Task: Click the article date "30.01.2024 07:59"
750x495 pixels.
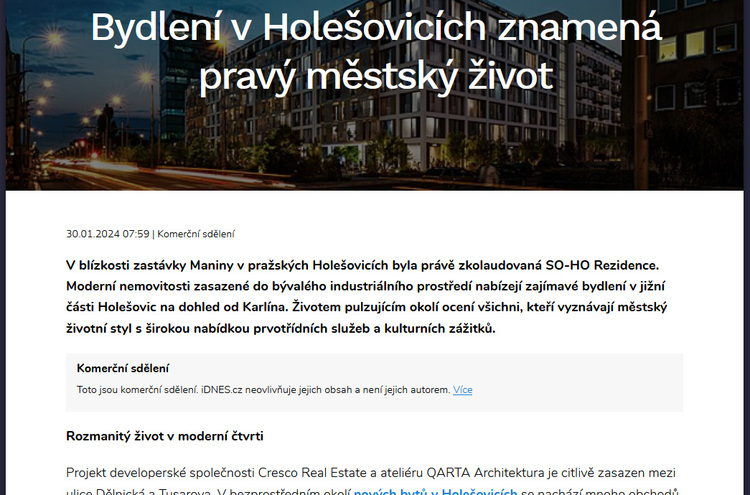Action: click(108, 234)
